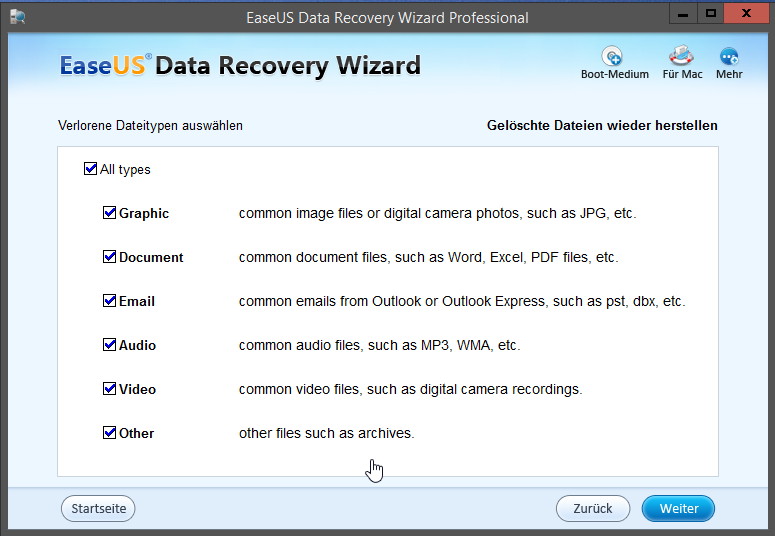Click the Zurück button
This screenshot has height=536, width=775.
pyautogui.click(x=593, y=508)
